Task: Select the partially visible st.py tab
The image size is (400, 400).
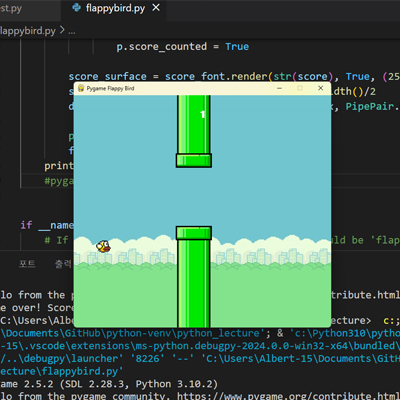Action: 11,8
